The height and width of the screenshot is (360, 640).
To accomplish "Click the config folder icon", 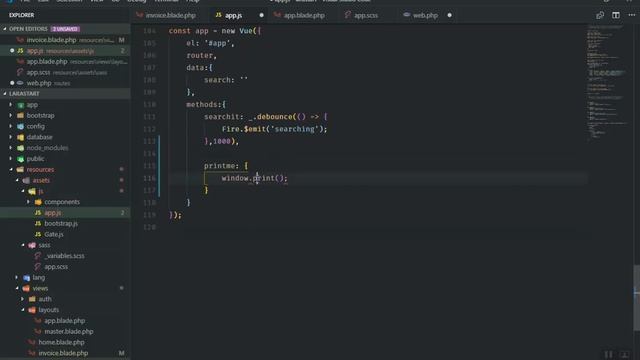I will pos(20,127).
